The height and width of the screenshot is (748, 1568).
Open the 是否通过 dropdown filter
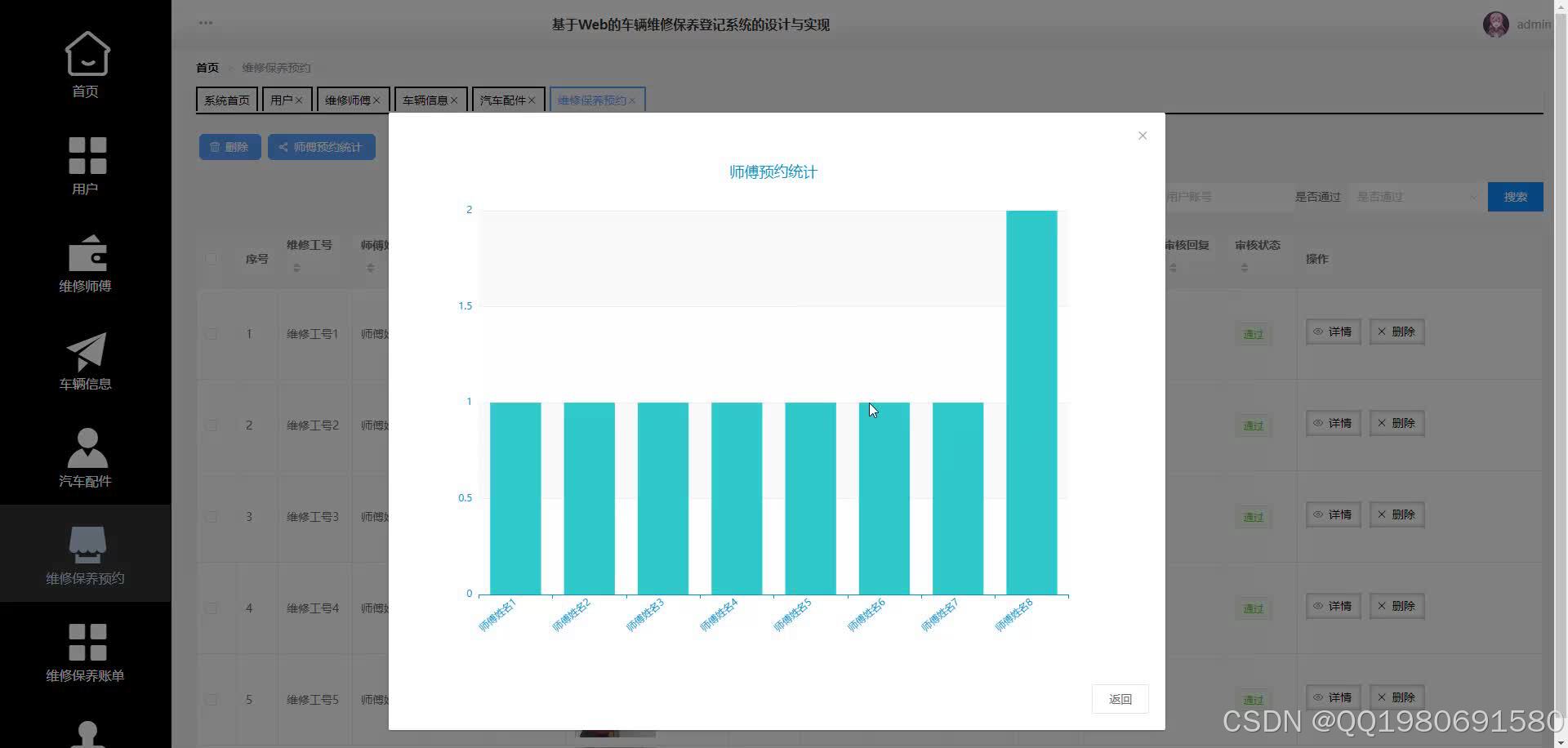pyautogui.click(x=1416, y=197)
